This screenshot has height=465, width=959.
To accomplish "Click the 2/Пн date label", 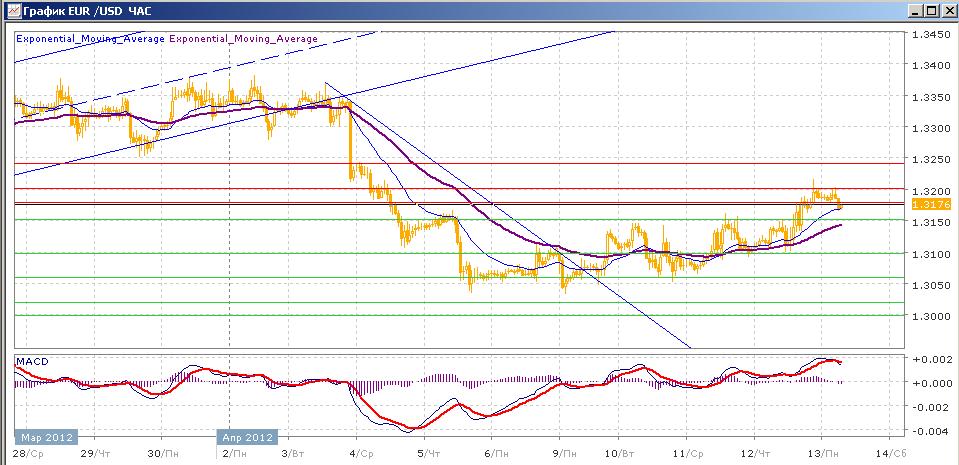I will (235, 453).
